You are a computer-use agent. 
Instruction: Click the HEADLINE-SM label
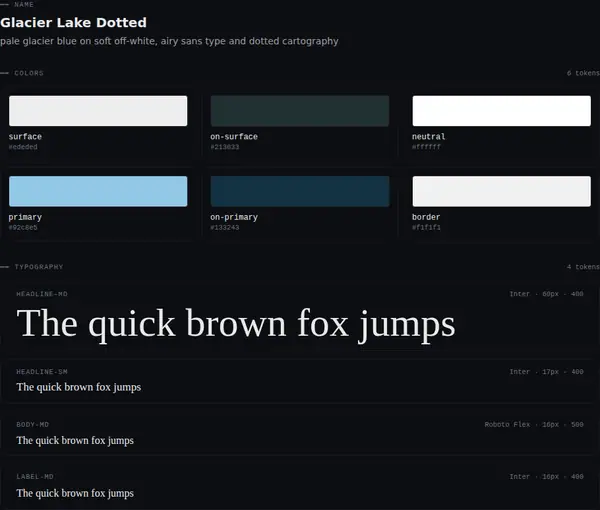click(42, 372)
